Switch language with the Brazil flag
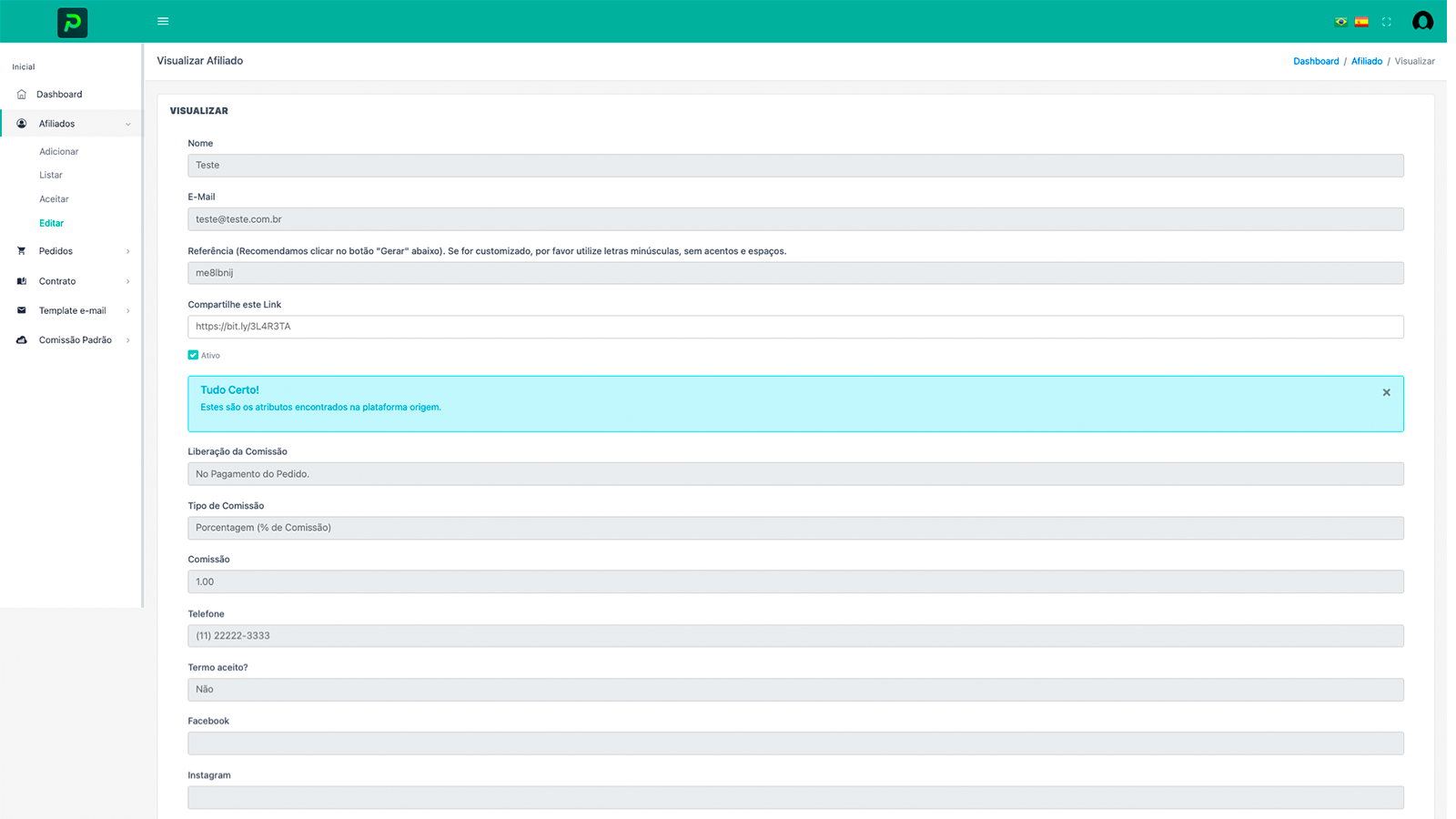The height and width of the screenshot is (819, 1456). pos(1340,22)
